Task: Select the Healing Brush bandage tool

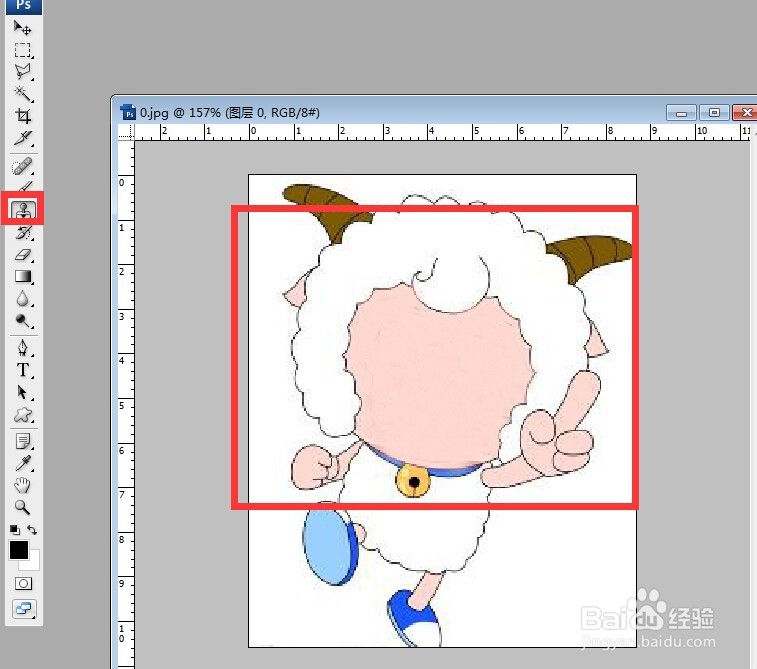Action: point(22,166)
